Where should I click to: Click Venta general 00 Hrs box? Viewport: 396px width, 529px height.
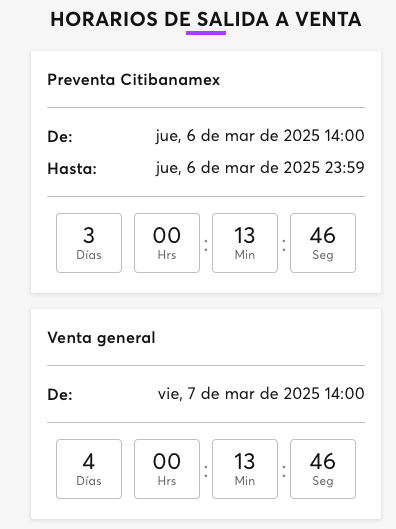tap(167, 469)
